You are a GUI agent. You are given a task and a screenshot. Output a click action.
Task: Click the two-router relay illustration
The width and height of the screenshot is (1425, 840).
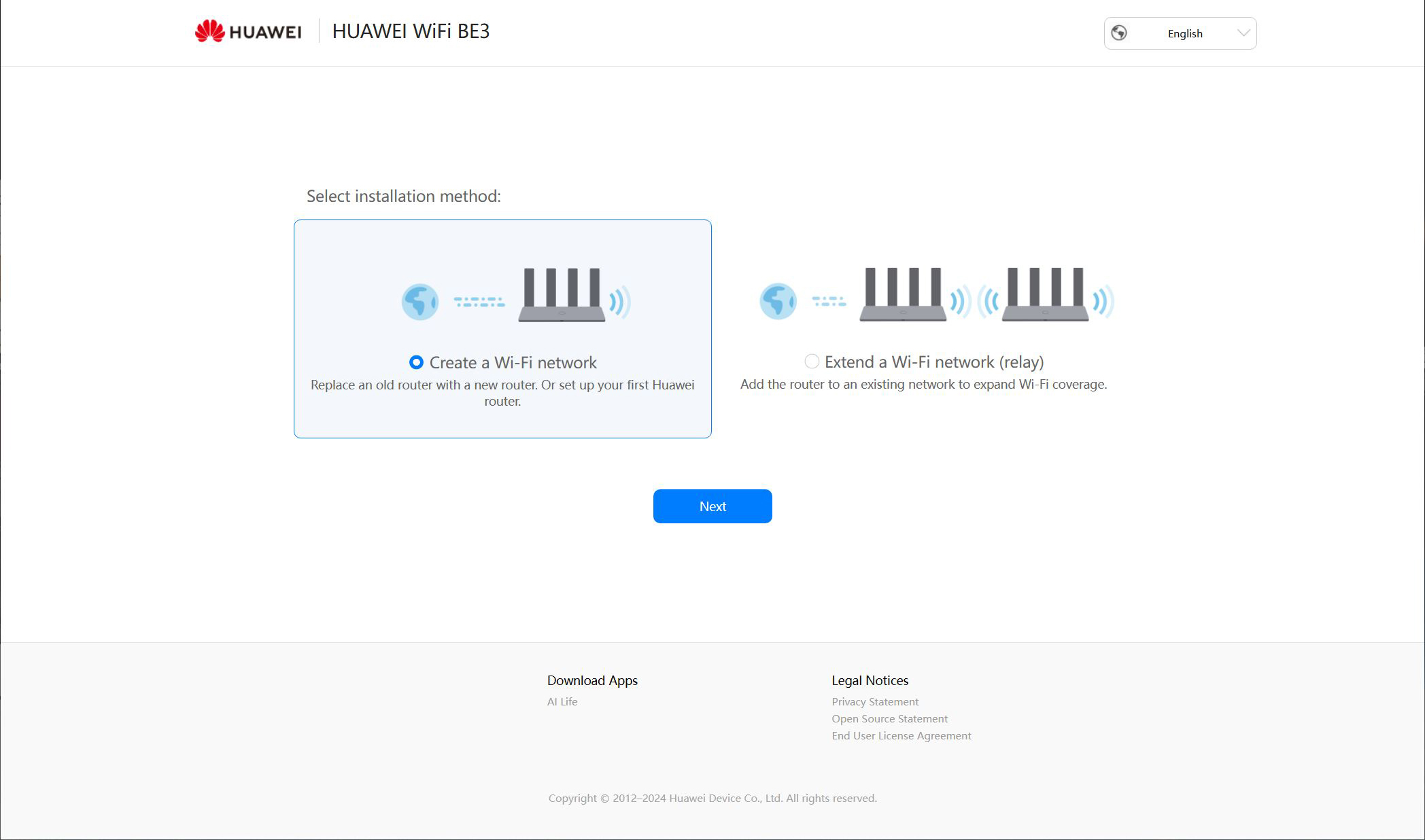pyautogui.click(x=936, y=294)
